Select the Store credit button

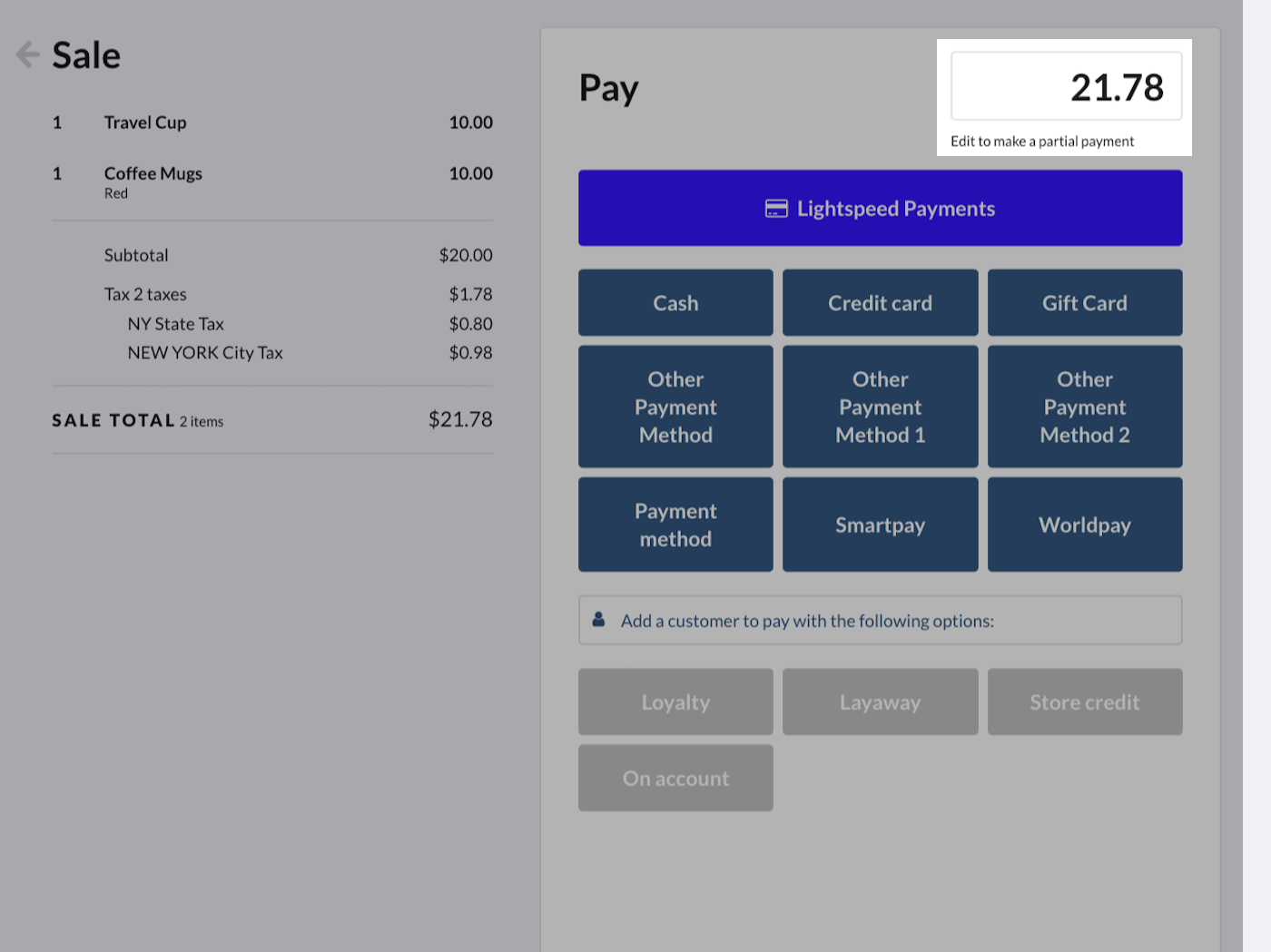(1084, 702)
